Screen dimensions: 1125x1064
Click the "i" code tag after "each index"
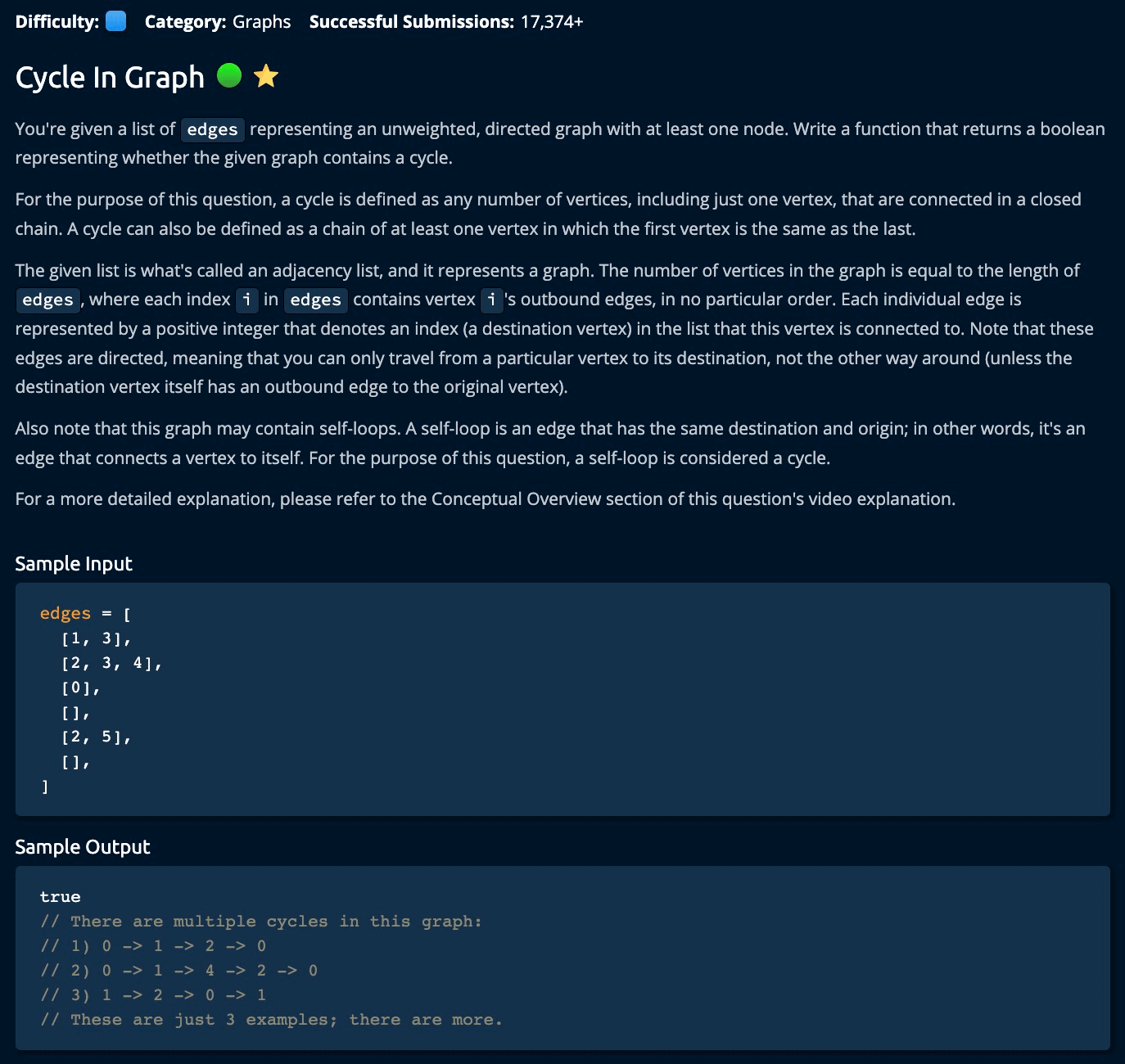(x=246, y=300)
